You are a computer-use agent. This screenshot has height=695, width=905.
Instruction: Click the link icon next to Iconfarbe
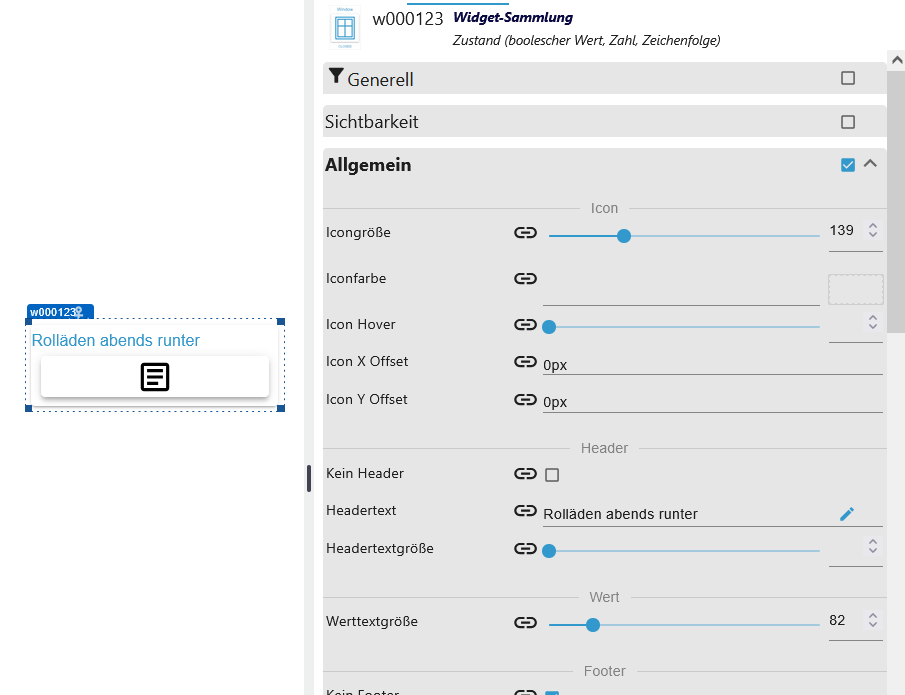pos(526,279)
